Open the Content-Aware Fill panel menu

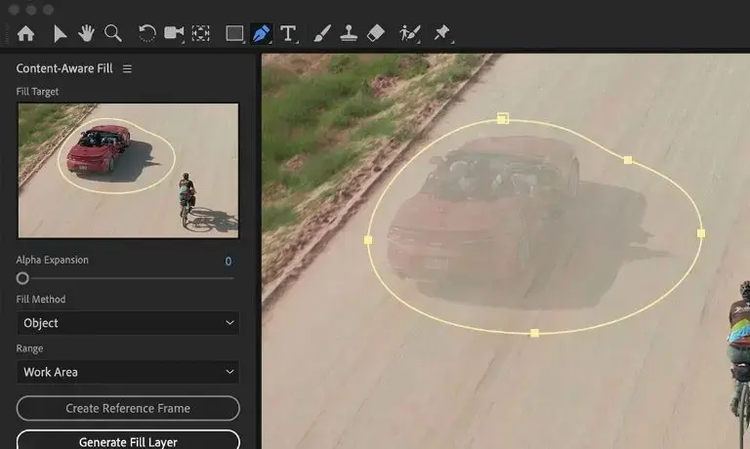(127, 69)
